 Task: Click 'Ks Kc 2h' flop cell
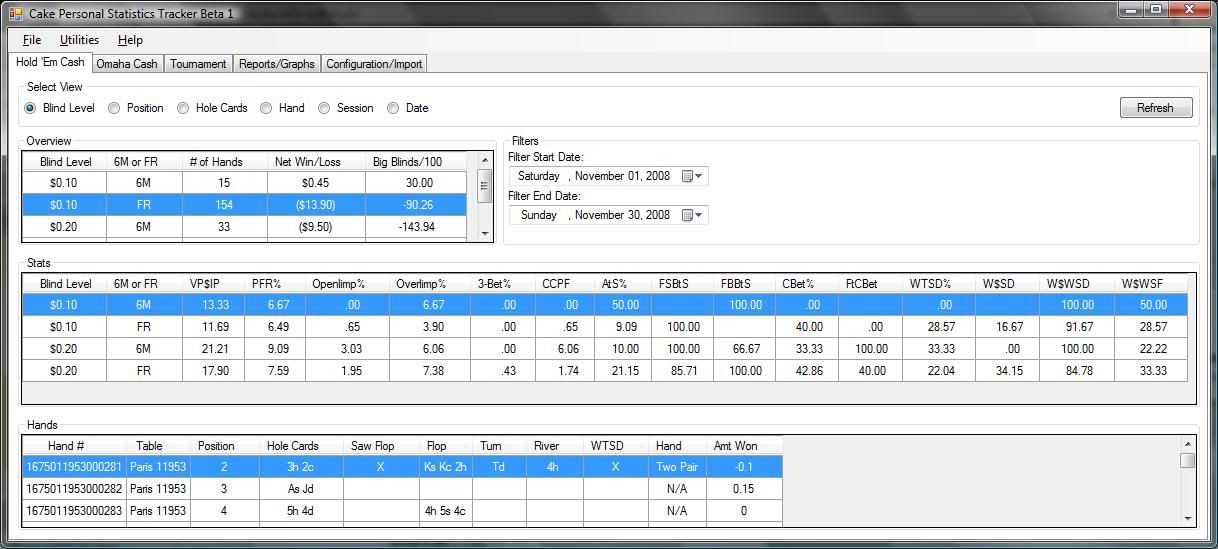[x=446, y=467]
